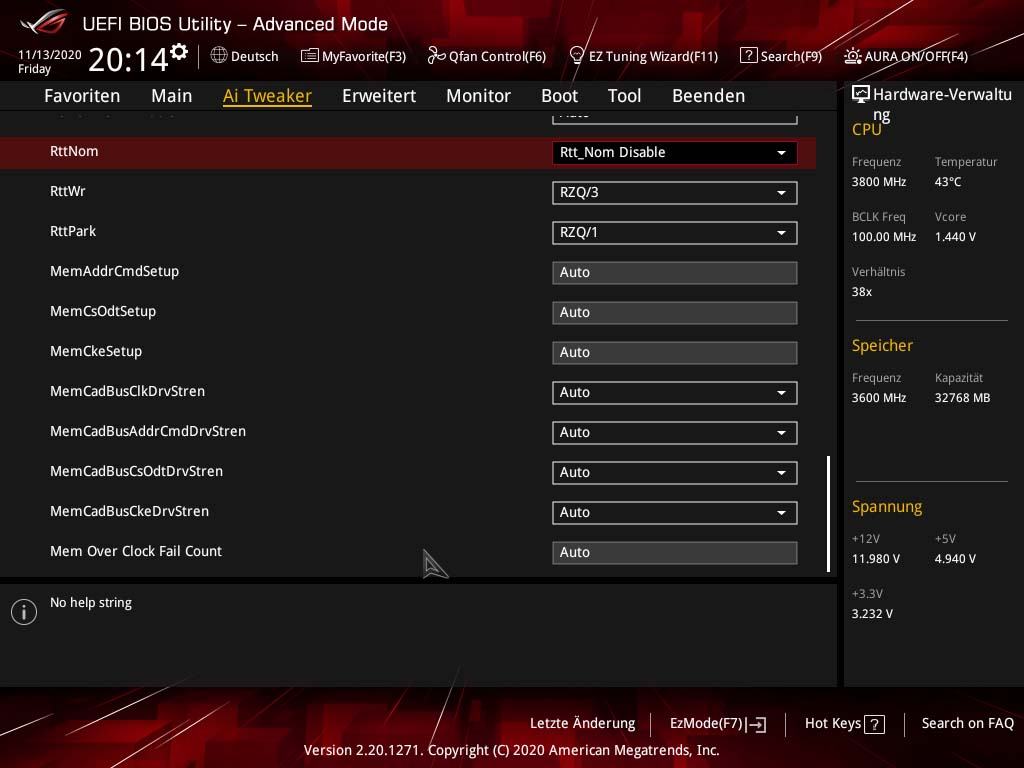
Task: Open the Search on FAQ link
Action: 967,724
